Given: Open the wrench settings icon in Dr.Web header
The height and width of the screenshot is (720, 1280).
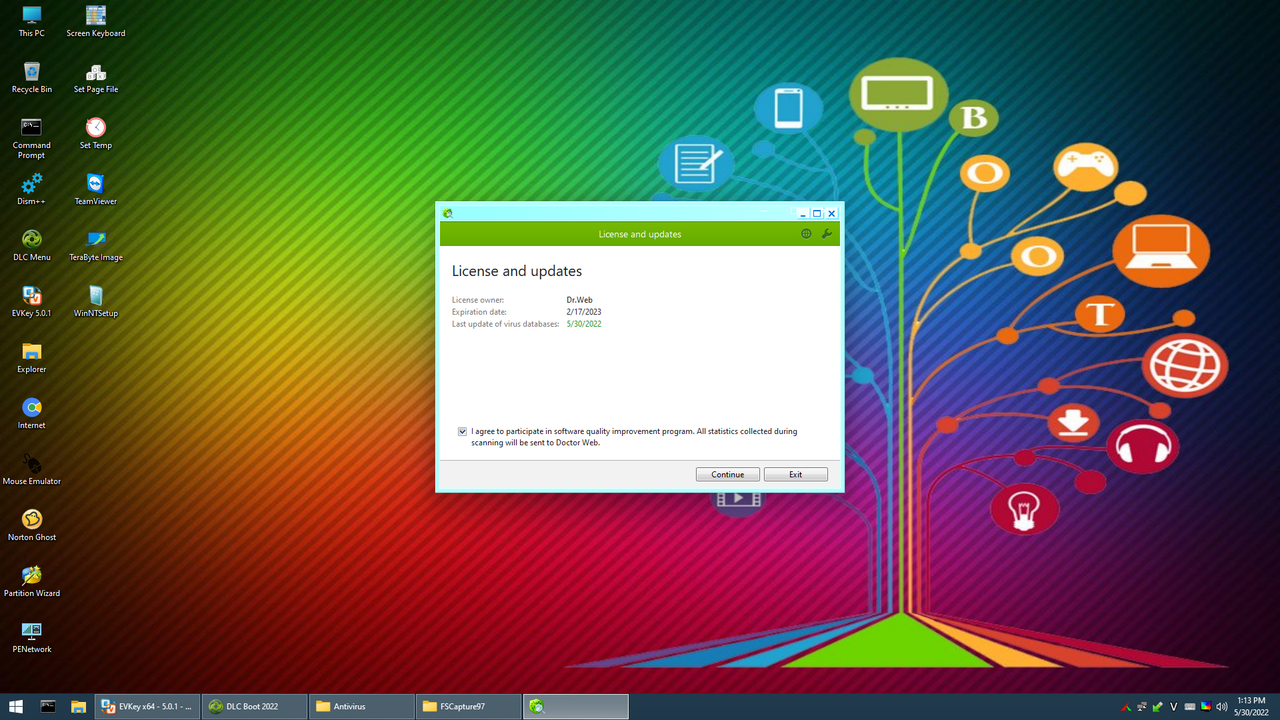Looking at the screenshot, I should pyautogui.click(x=827, y=234).
